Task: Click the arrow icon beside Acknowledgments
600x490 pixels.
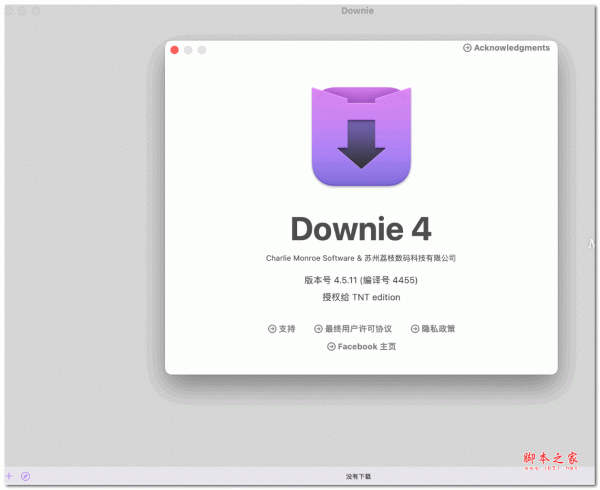Action: [467, 48]
